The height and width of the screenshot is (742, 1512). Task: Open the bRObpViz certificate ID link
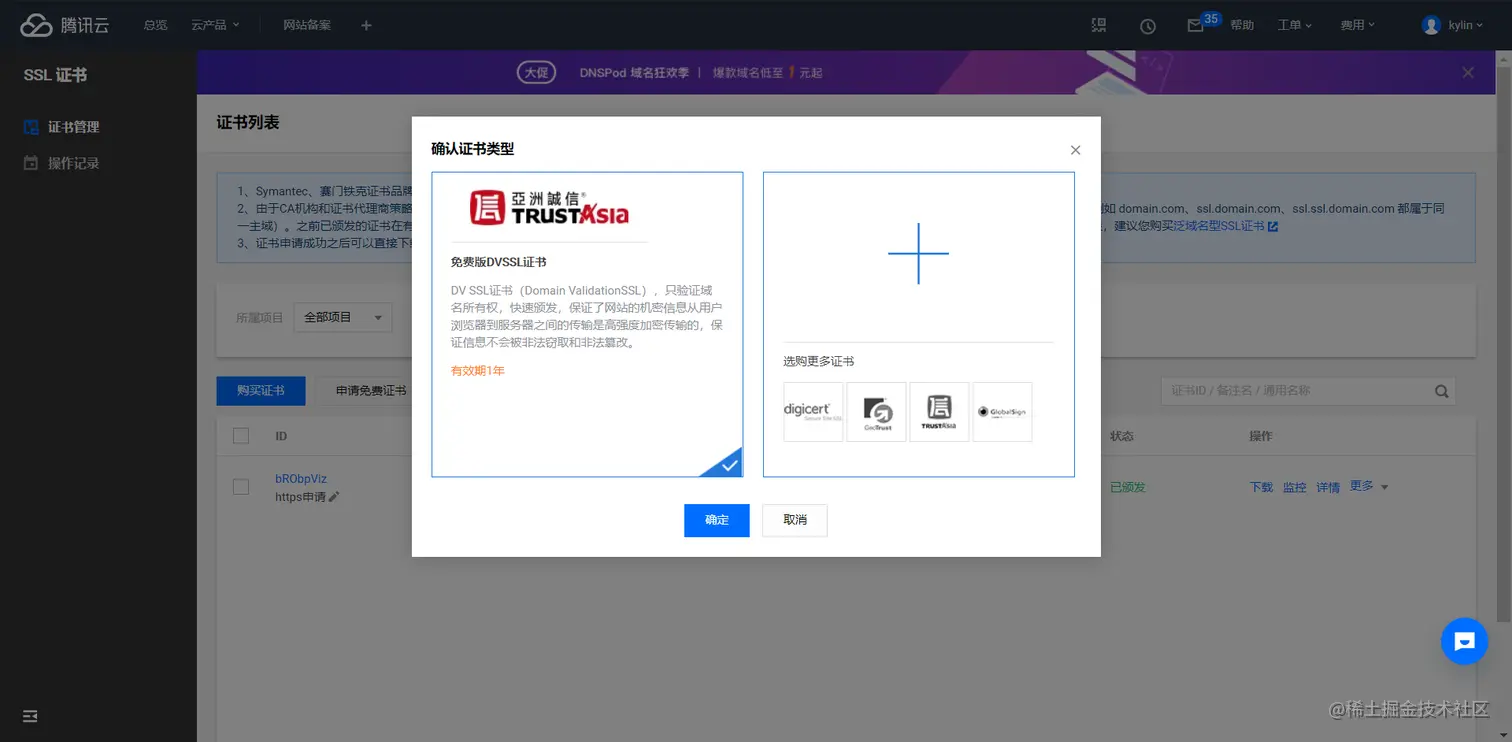301,479
